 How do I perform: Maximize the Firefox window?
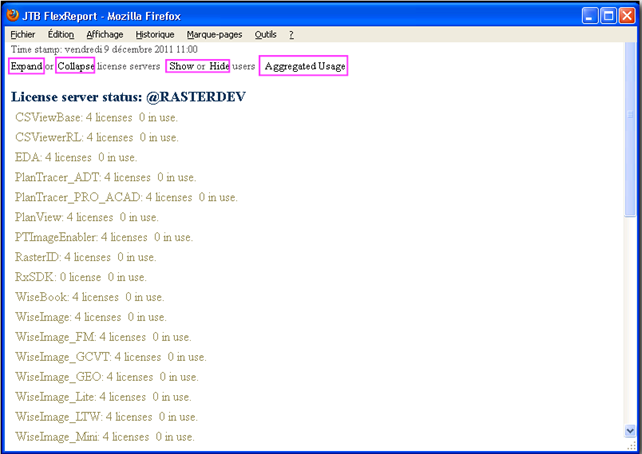pos(608,16)
